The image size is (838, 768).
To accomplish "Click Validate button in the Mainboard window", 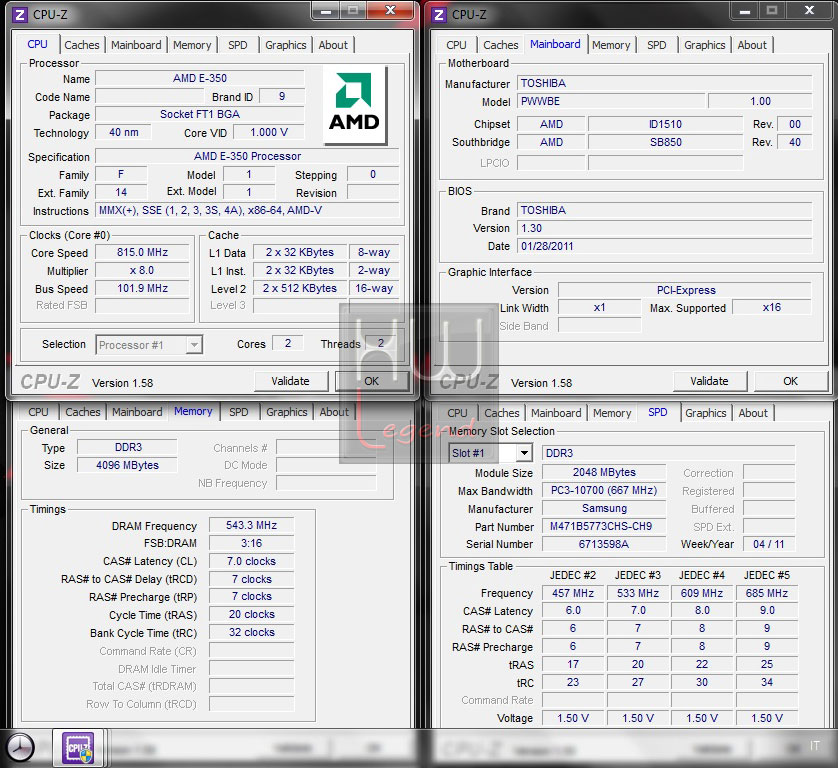I will point(709,381).
